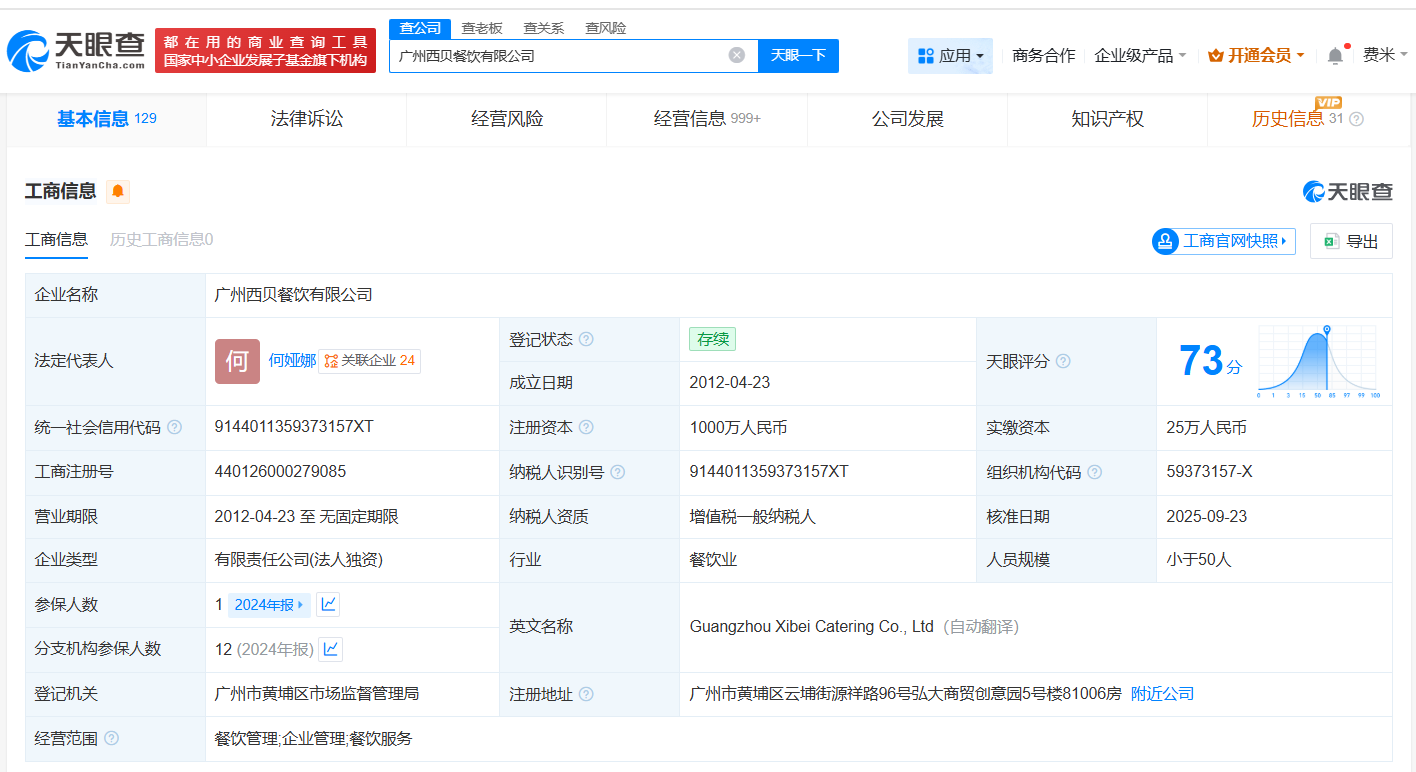Click the help icon next to 天眼评分
This screenshot has height=772, width=1416.
[x=1063, y=361]
